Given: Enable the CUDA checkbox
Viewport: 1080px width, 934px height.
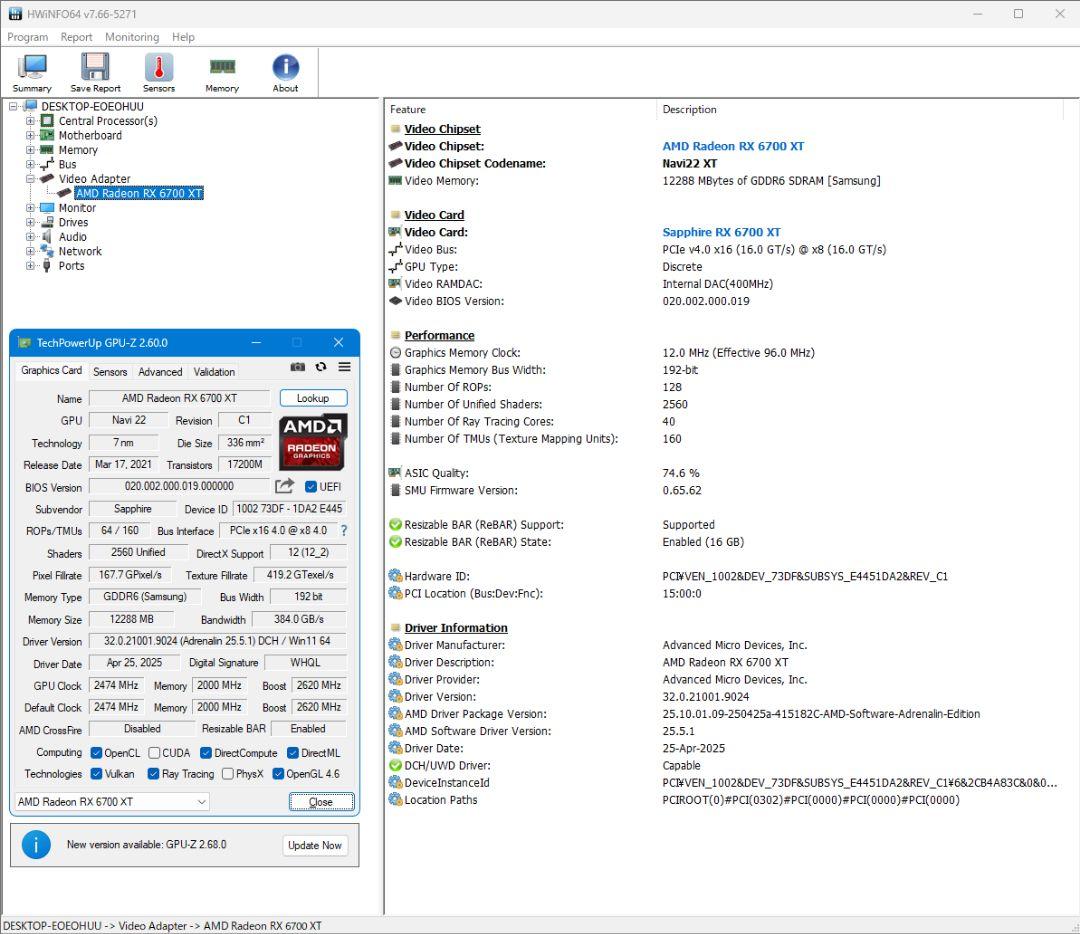Looking at the screenshot, I should click(x=155, y=753).
